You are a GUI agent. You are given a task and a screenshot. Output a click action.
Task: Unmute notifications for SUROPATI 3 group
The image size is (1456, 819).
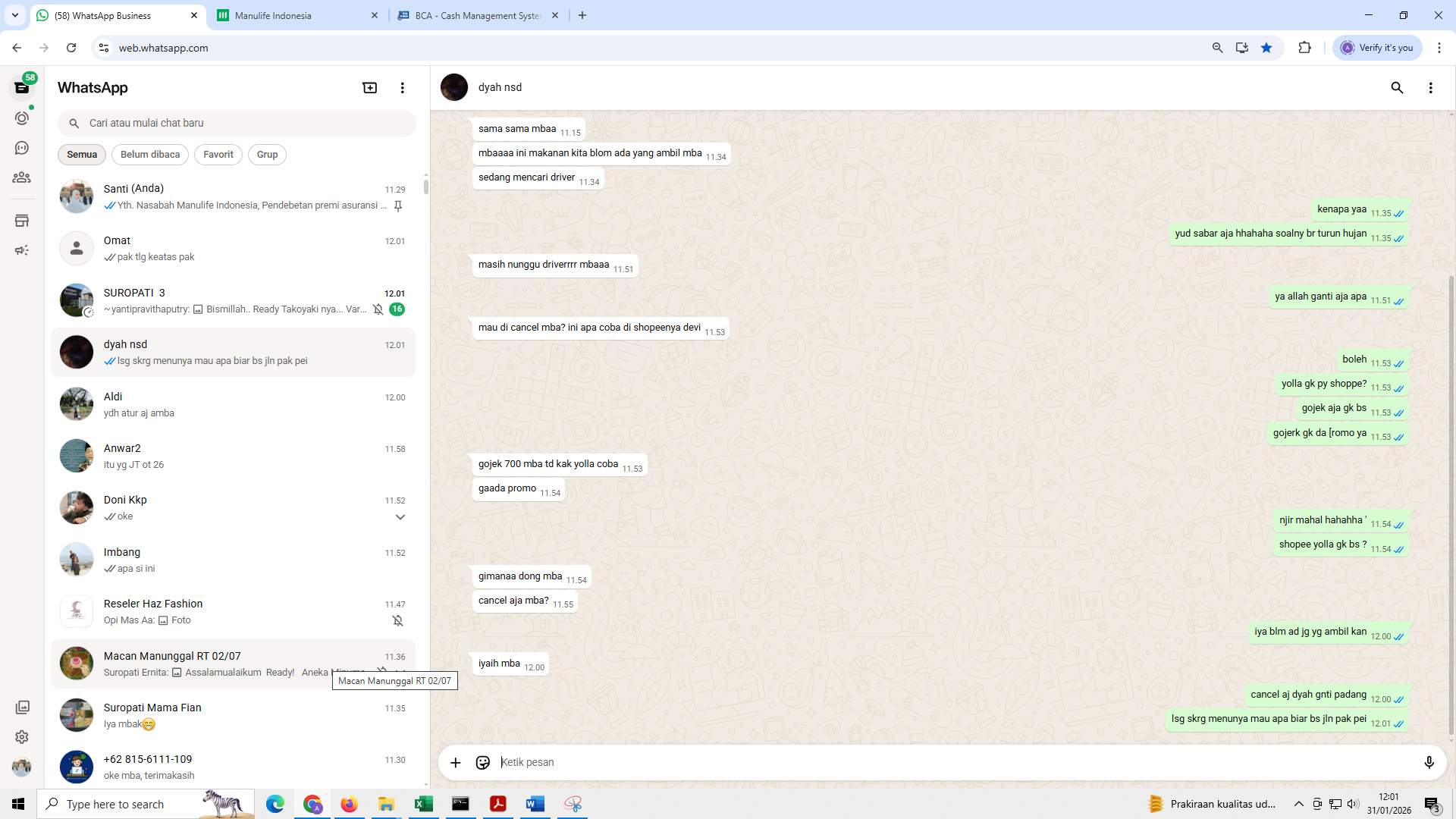click(x=378, y=309)
